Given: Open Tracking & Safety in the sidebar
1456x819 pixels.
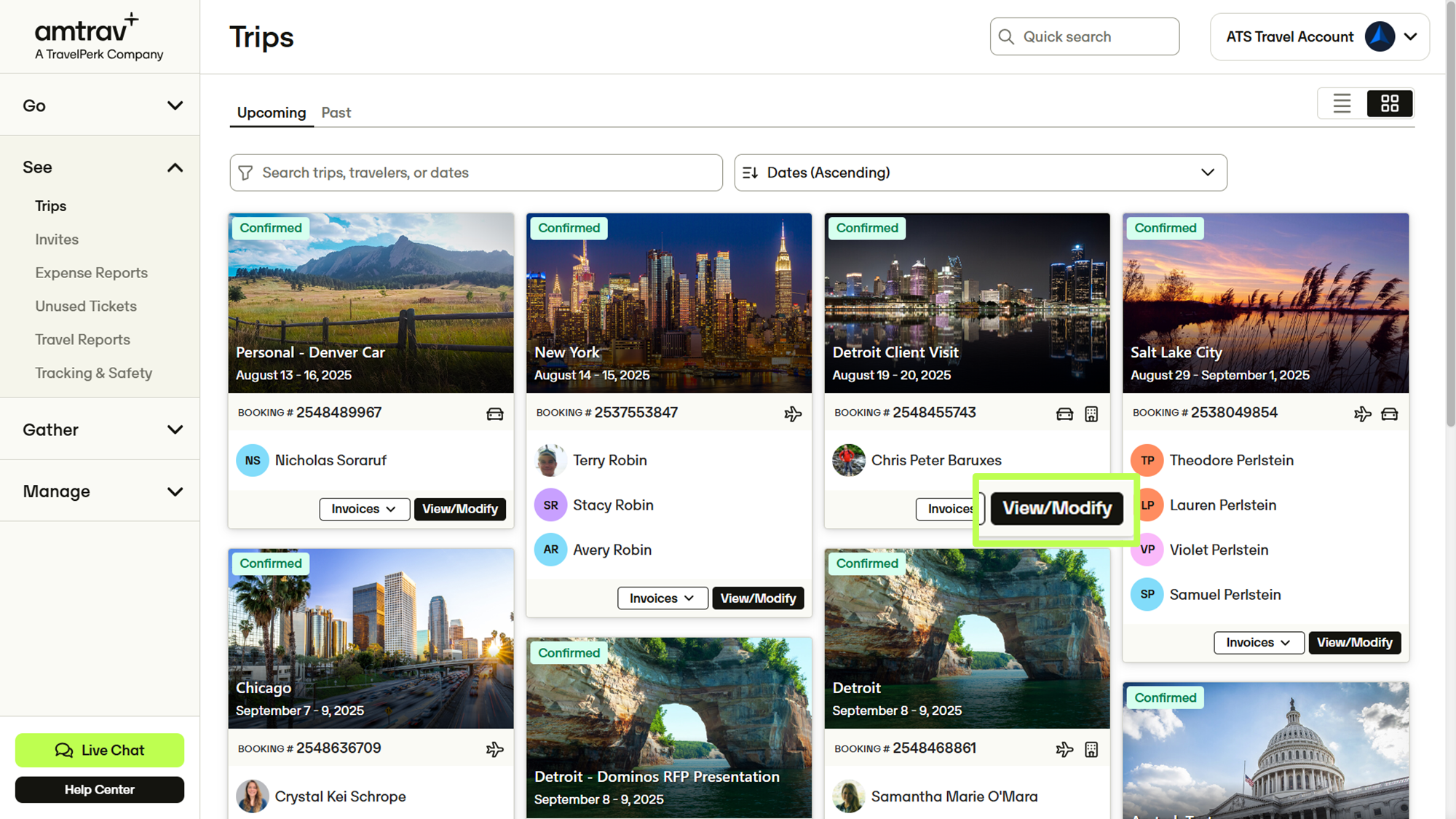Looking at the screenshot, I should coord(94,373).
